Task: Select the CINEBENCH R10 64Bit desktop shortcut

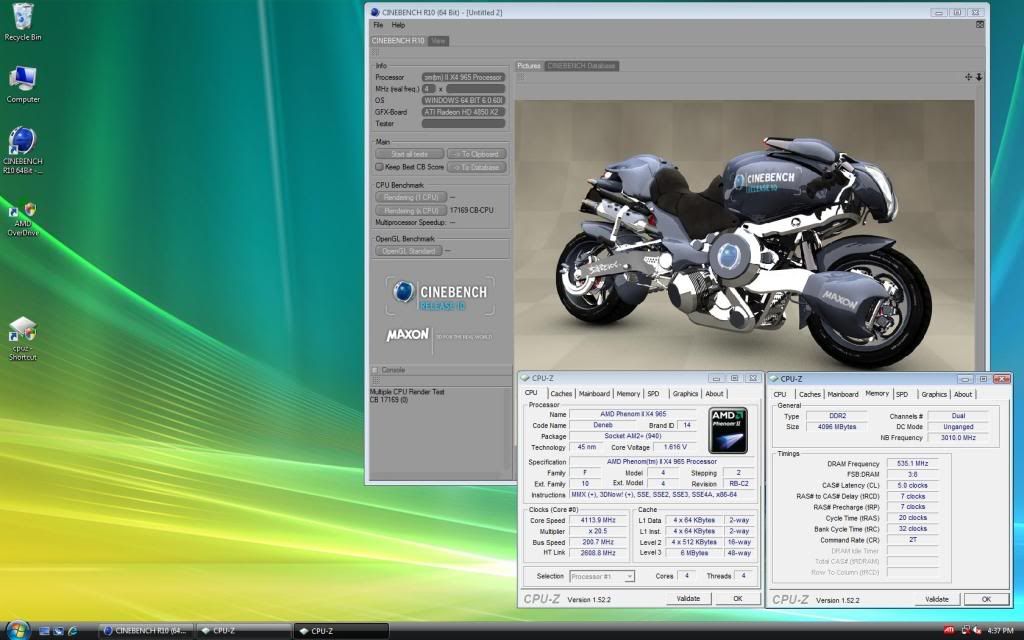Action: point(22,142)
